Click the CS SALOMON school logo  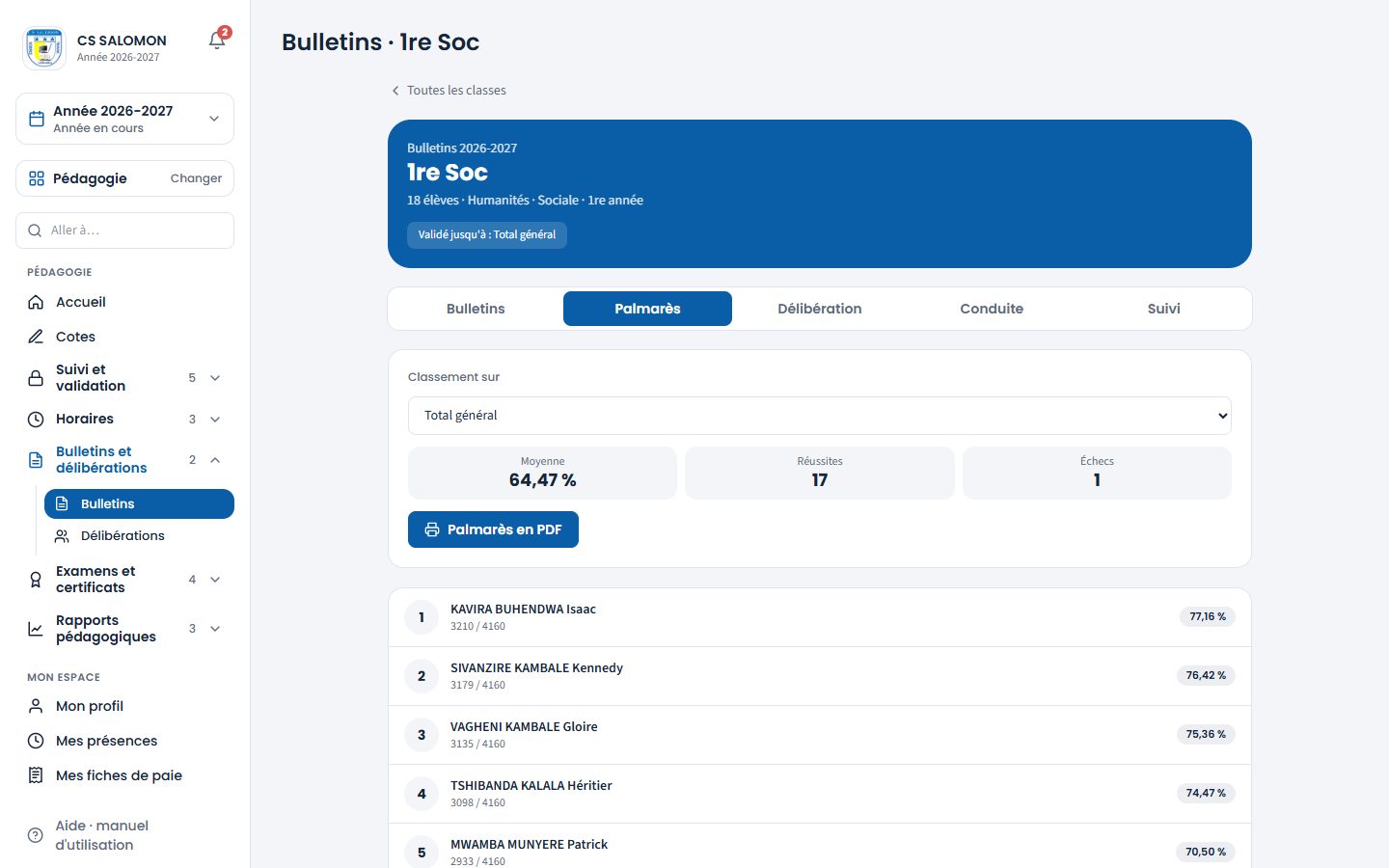tap(44, 47)
